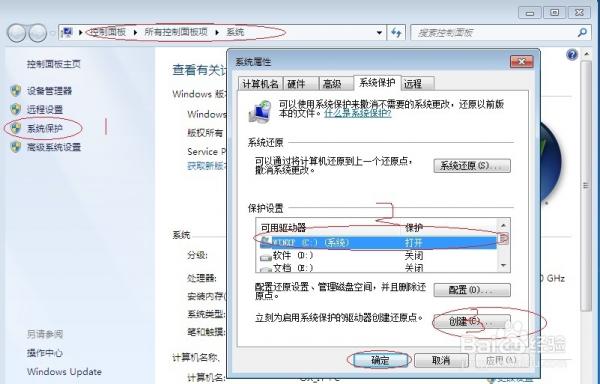Open 系统保护 in the sidebar
This screenshot has width=600, height=384.
[x=45, y=129]
